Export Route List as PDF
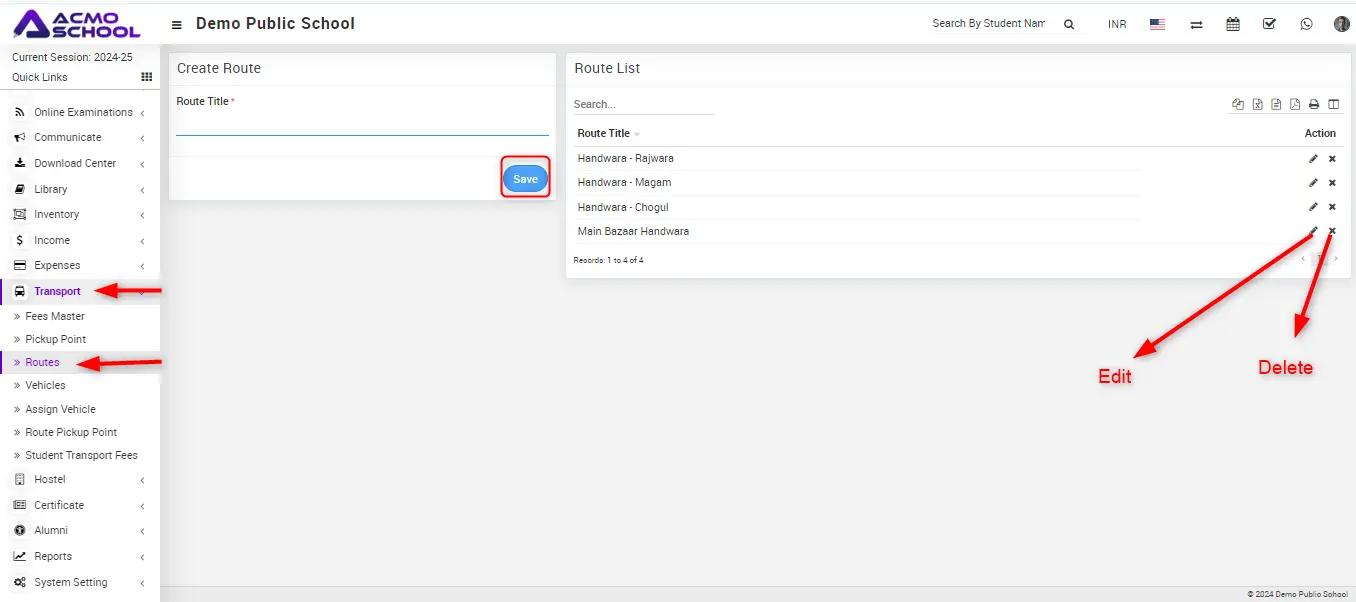The width and height of the screenshot is (1356, 602). point(1295,104)
